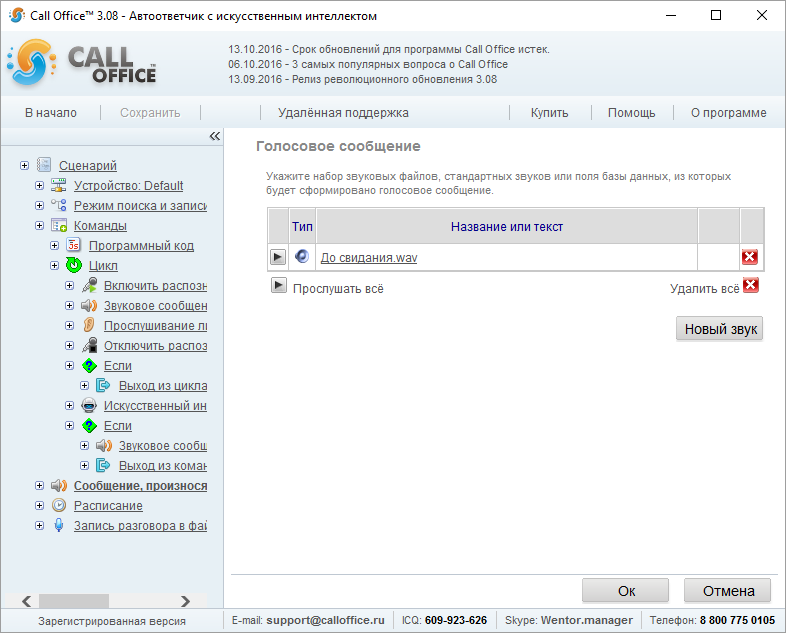Click the Команды tree icon

point(59,225)
